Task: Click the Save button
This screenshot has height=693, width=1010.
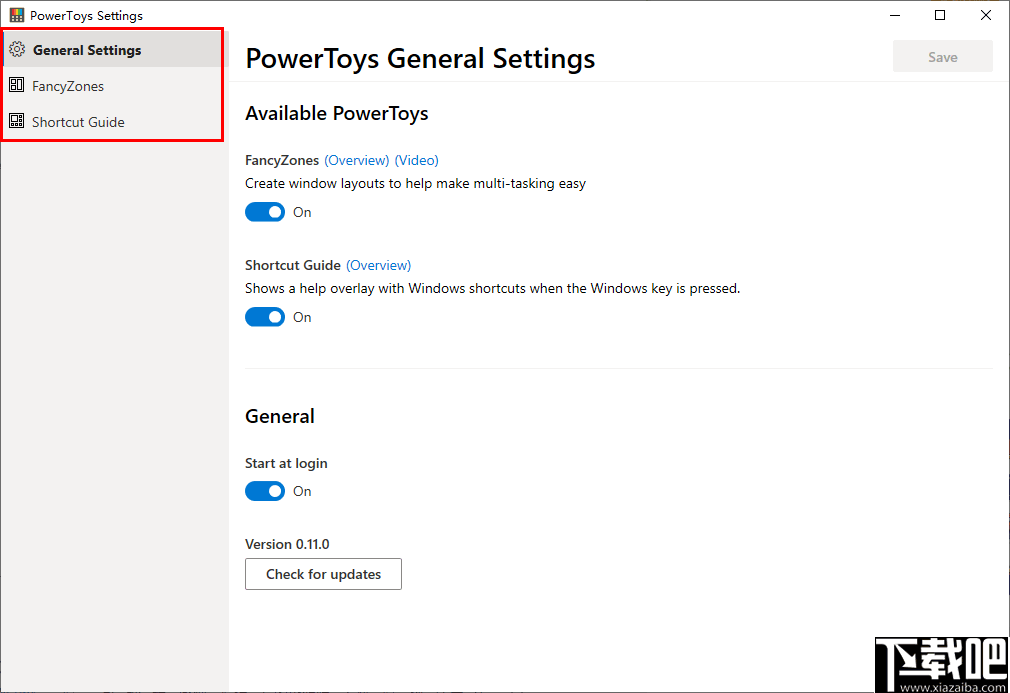Action: (x=941, y=56)
